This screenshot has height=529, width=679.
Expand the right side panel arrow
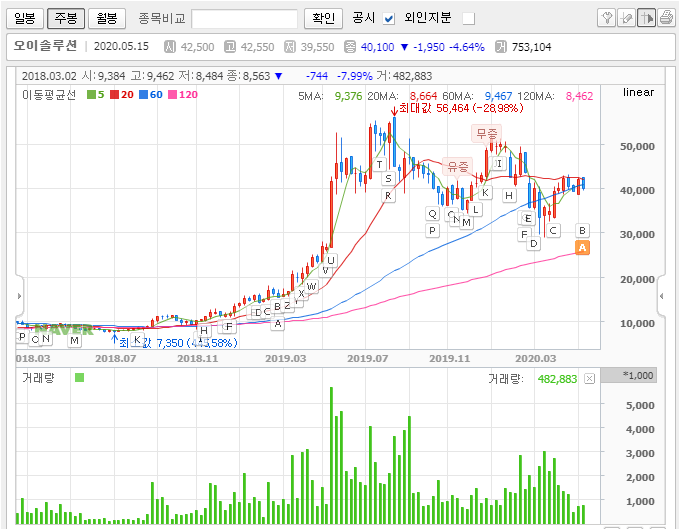661,296
